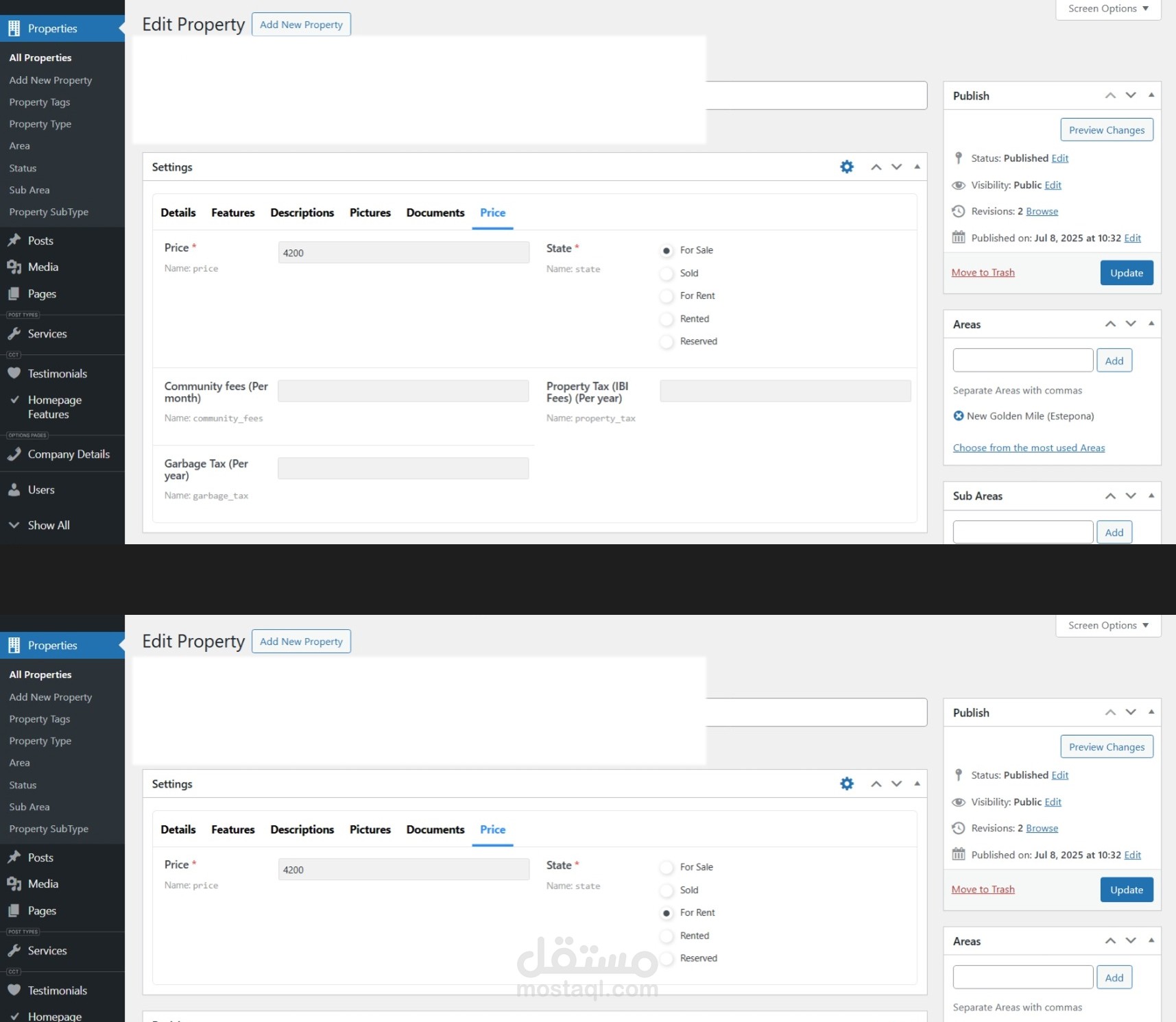Viewport: 1176px width, 1022px height.
Task: Move upper Settings panel up with chevron
Action: (876, 167)
